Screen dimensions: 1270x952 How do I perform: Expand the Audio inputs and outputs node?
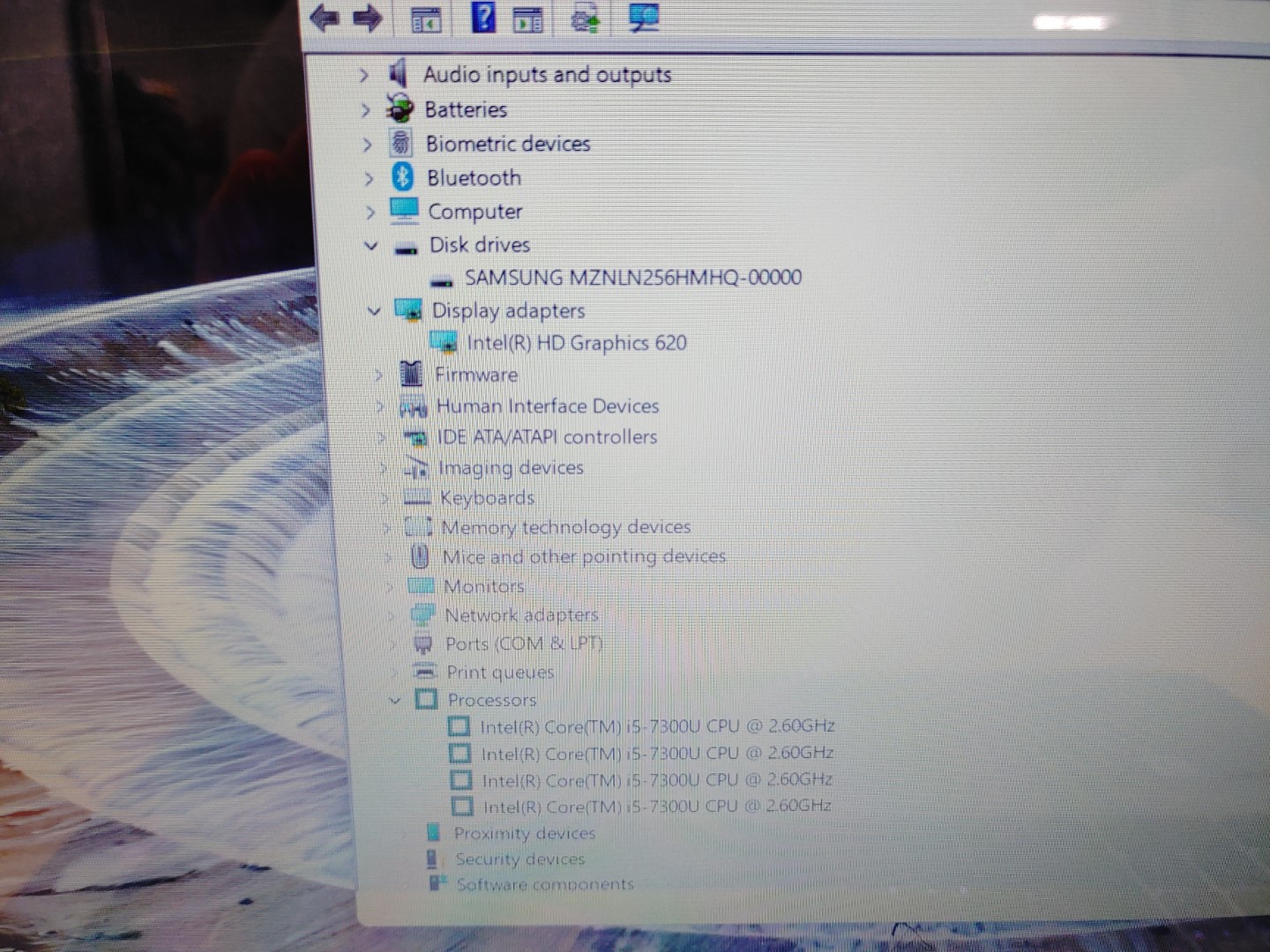[363, 76]
